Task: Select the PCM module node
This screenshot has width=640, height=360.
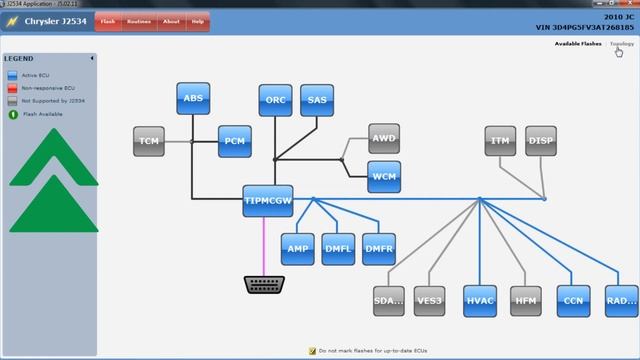Action: [x=235, y=141]
